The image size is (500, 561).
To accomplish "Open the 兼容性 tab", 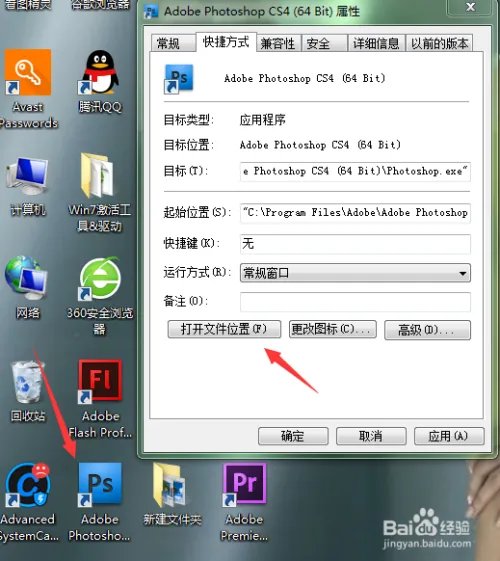I will [278, 43].
